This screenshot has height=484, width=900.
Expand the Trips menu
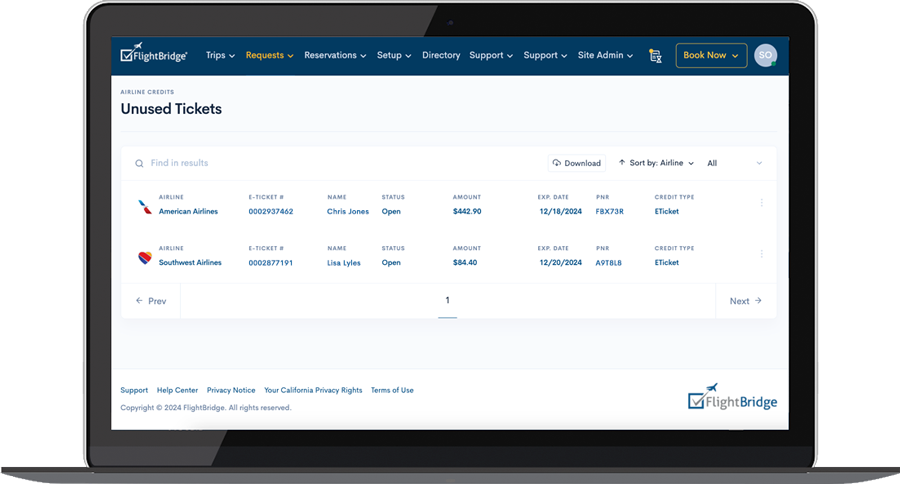coord(220,56)
